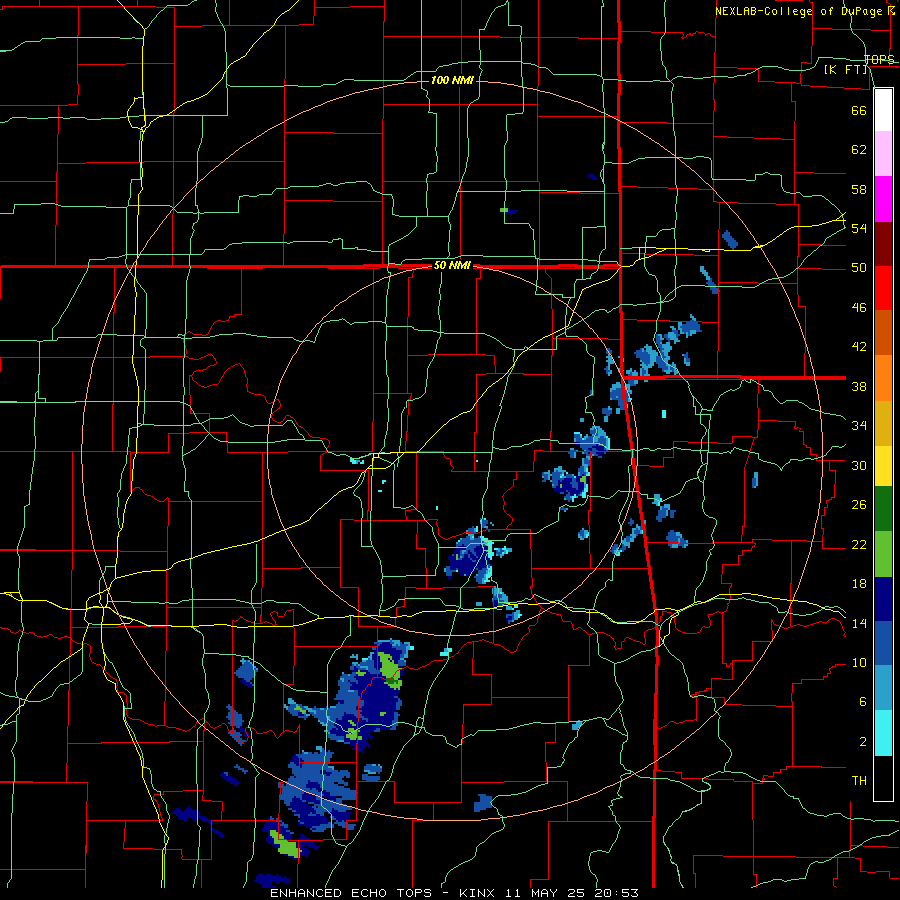Click the 66 legend value
The image size is (900, 900).
click(859, 110)
